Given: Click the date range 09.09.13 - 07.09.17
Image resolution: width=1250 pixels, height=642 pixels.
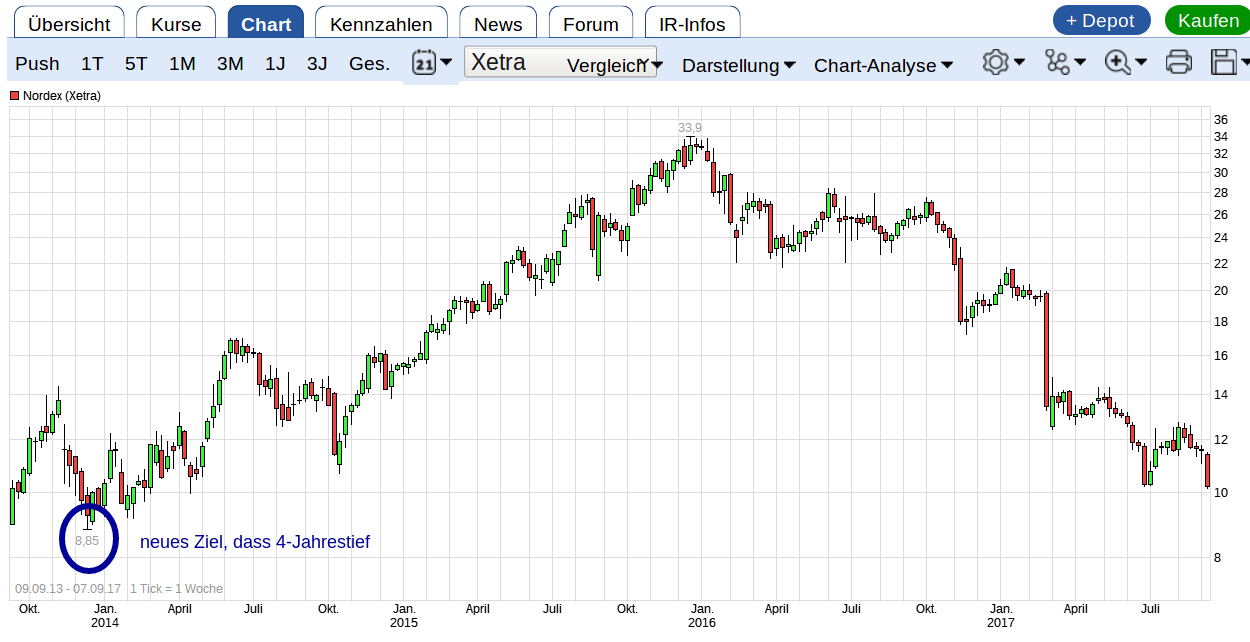Looking at the screenshot, I should tap(68, 589).
